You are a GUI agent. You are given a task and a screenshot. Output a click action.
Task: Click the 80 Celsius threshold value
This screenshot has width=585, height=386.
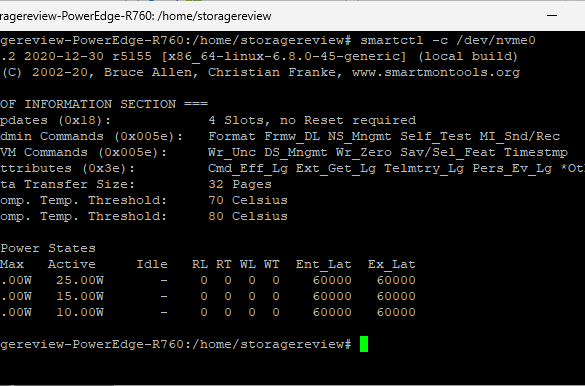[248, 216]
